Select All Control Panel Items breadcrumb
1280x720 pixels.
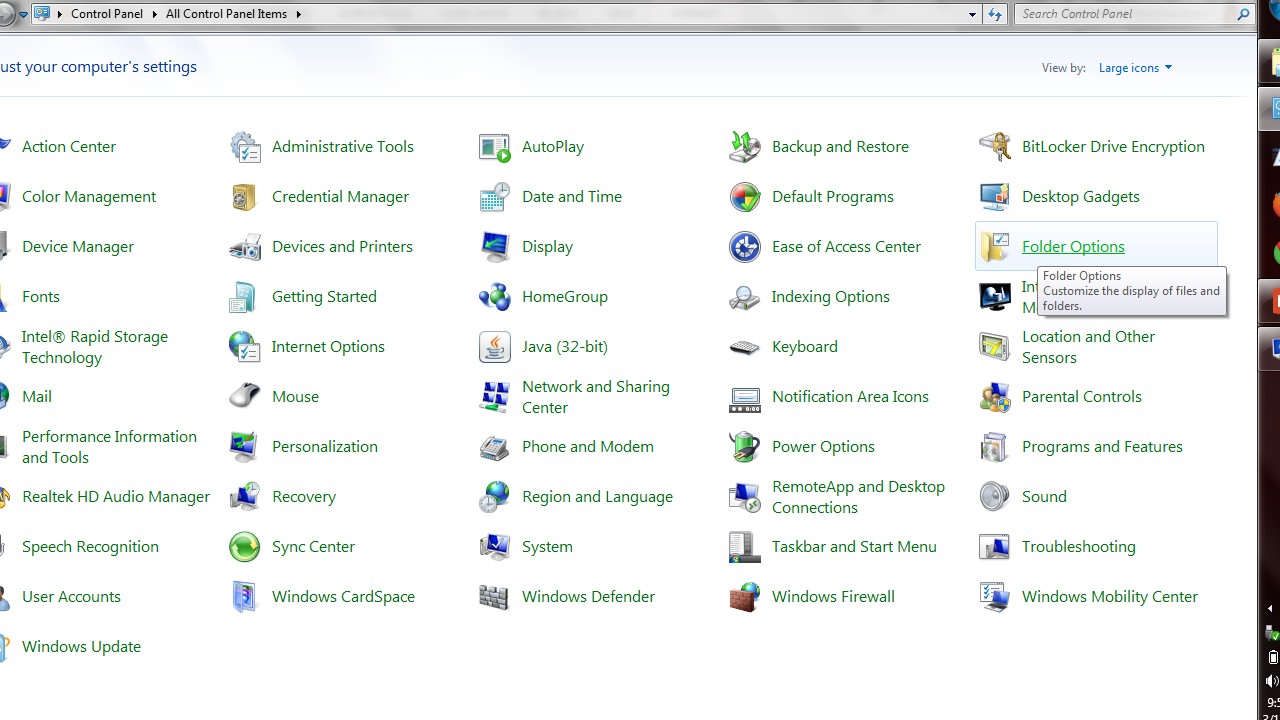coord(226,14)
